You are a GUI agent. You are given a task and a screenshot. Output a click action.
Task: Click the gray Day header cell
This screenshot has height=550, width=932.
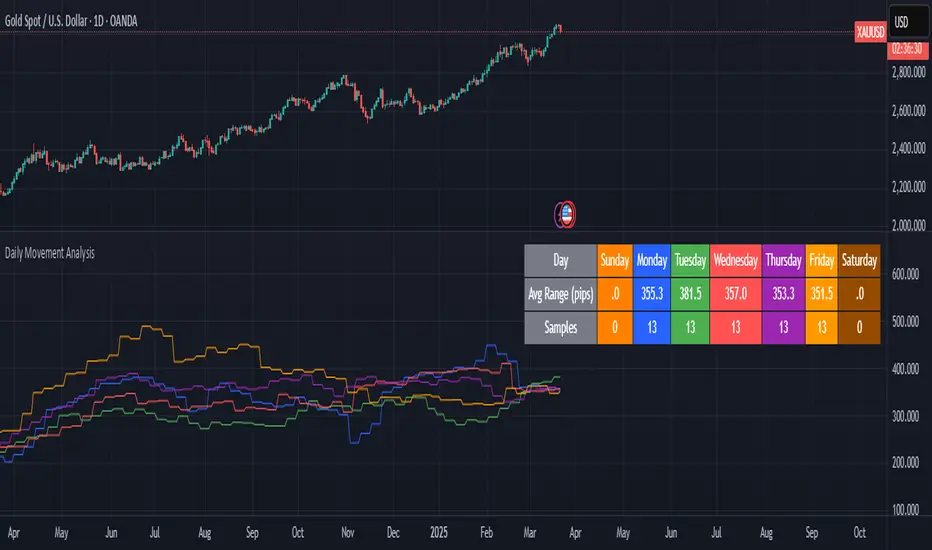(560, 260)
